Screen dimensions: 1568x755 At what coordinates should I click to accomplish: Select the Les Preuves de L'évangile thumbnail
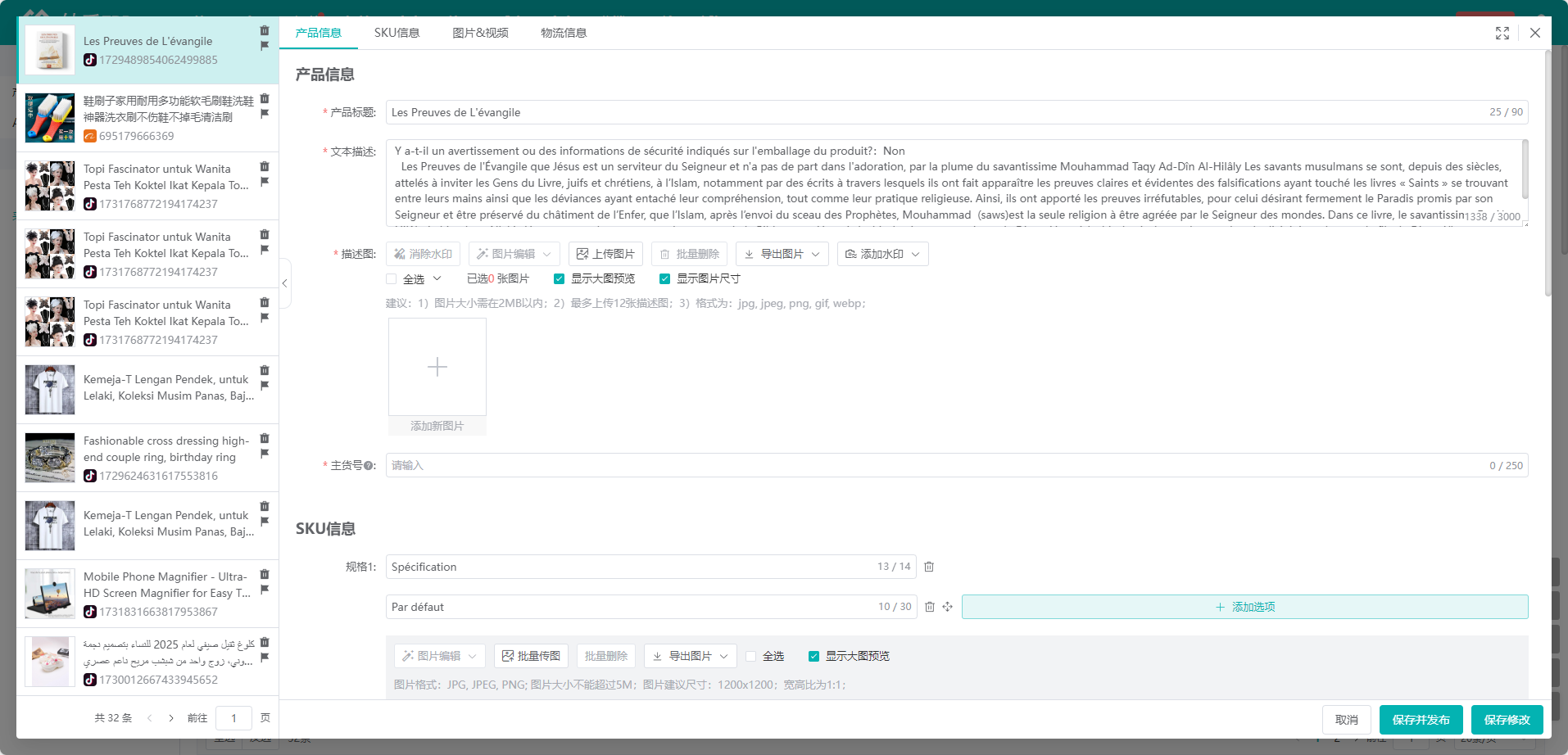click(x=50, y=50)
